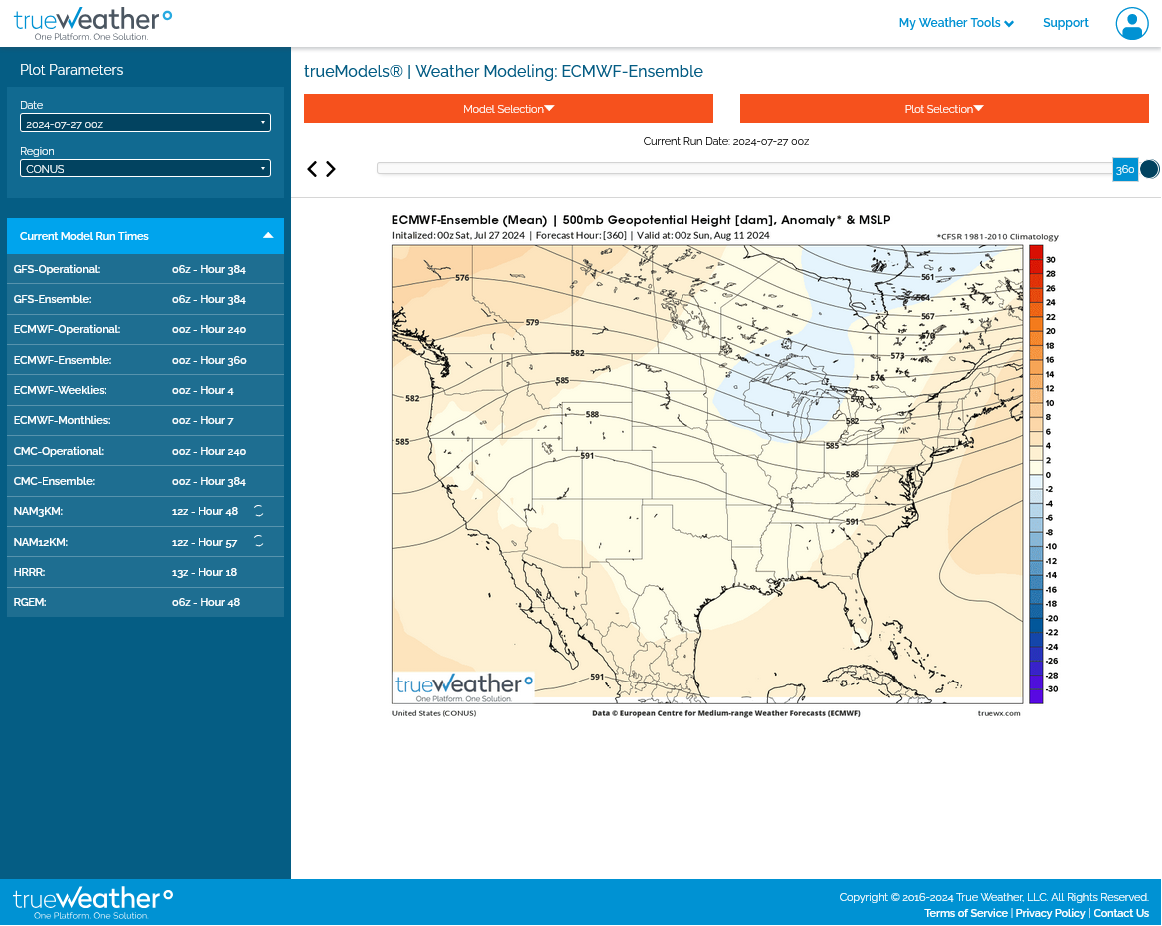
Task: Open the Region dropdown set to CONUS
Action: pos(145,168)
